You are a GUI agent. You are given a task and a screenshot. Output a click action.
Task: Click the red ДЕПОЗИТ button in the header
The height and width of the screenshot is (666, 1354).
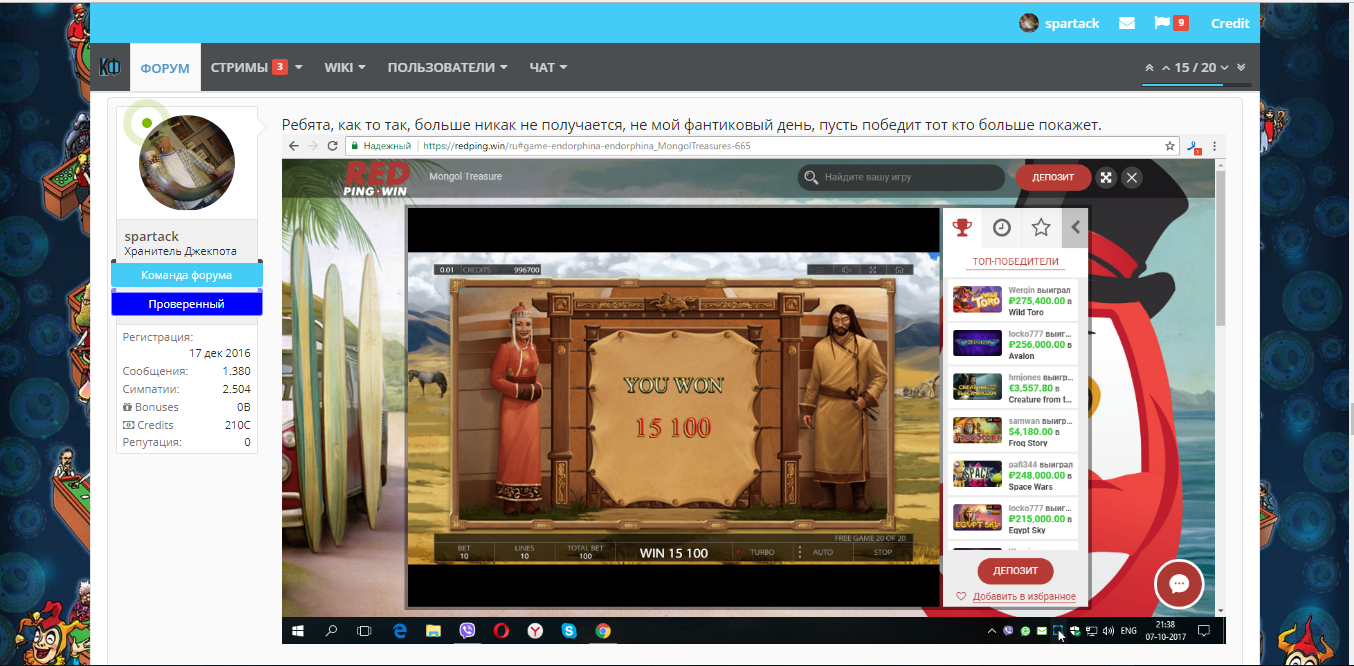click(1053, 177)
